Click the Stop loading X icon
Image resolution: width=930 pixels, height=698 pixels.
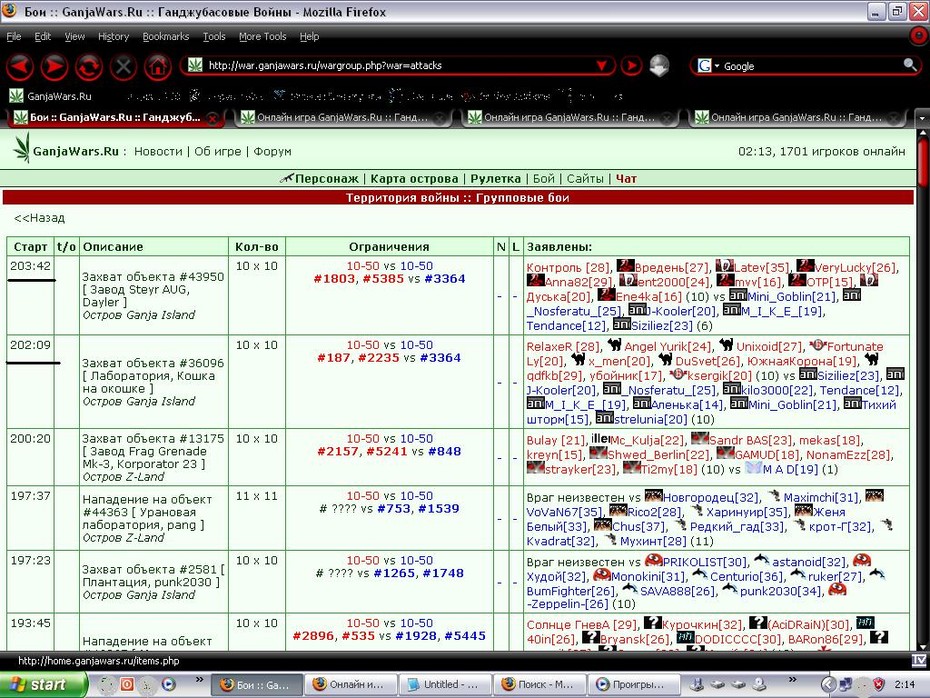pyautogui.click(x=123, y=66)
